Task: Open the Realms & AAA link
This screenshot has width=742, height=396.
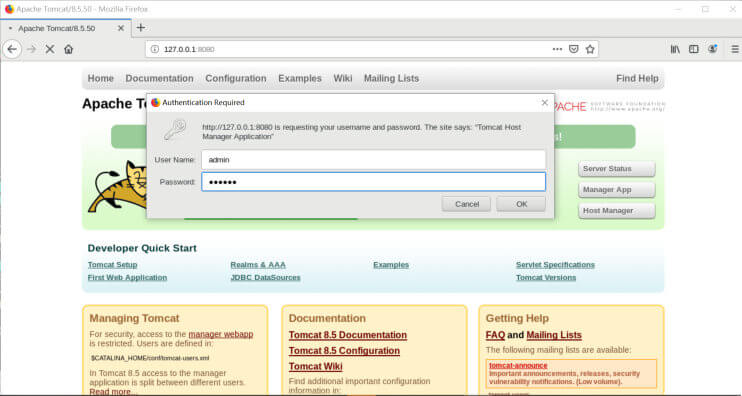Action: pos(258,265)
